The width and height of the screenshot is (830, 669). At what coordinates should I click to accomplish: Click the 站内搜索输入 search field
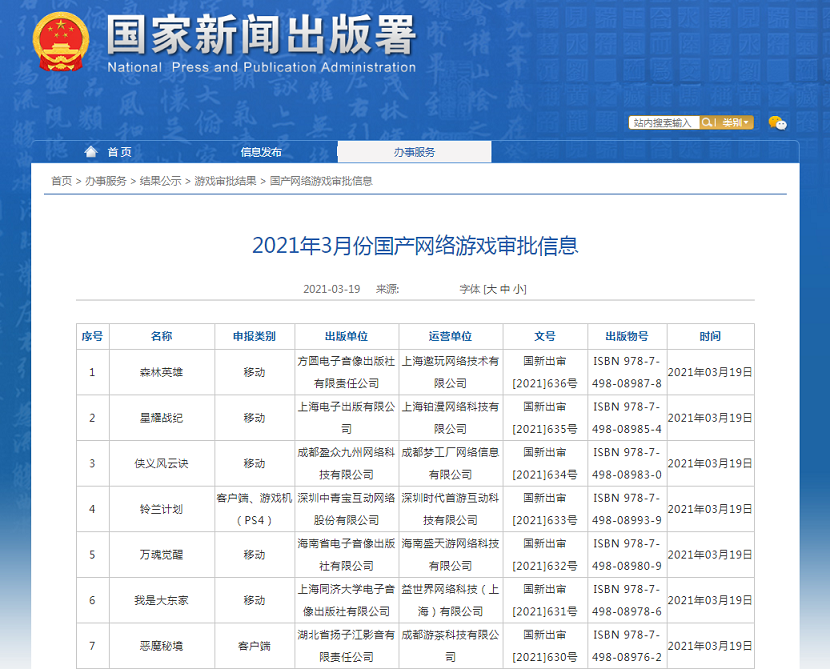pos(663,123)
